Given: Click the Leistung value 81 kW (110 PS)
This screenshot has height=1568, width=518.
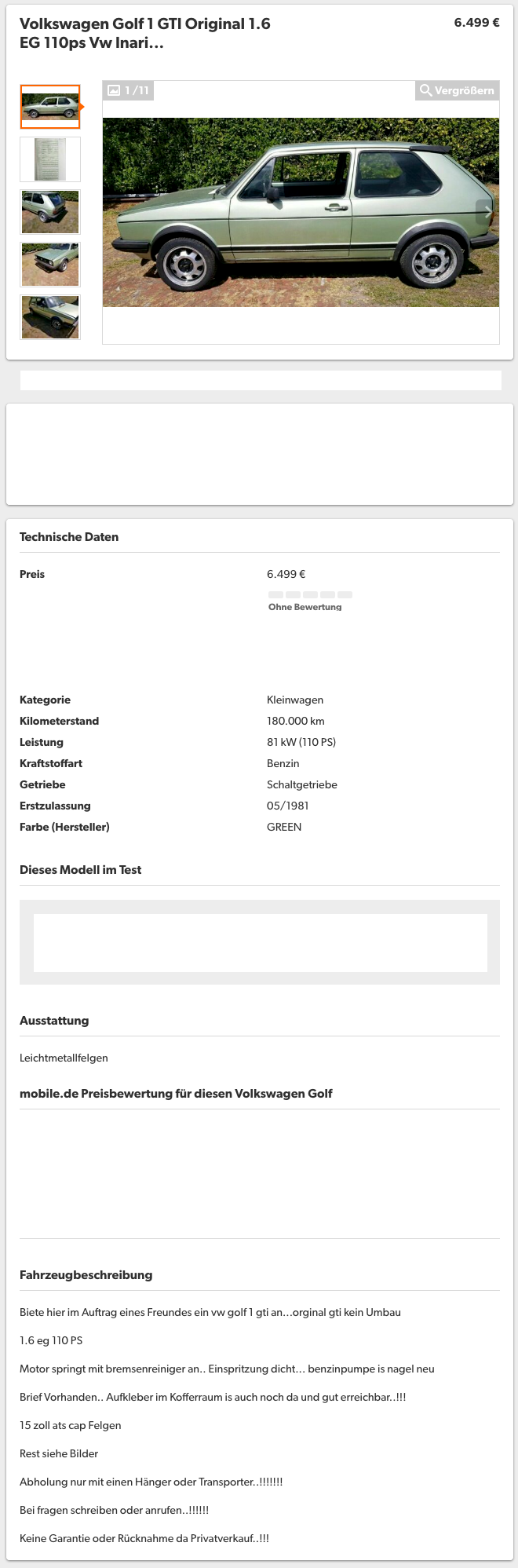Looking at the screenshot, I should point(301,742).
